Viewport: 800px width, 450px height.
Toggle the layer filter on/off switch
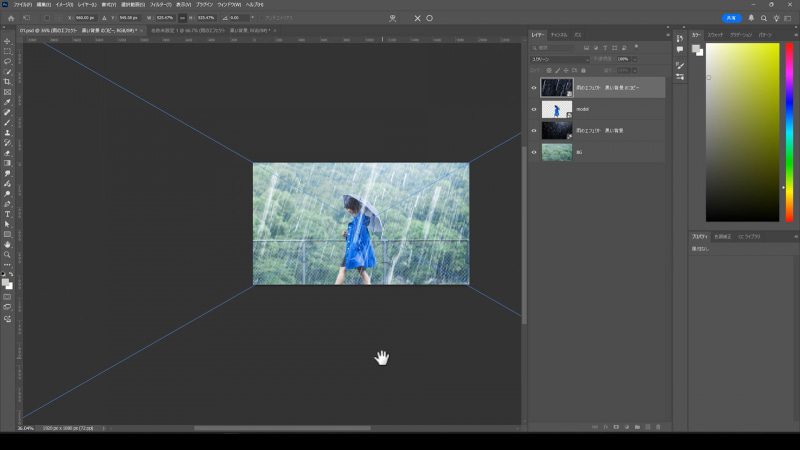[636, 47]
